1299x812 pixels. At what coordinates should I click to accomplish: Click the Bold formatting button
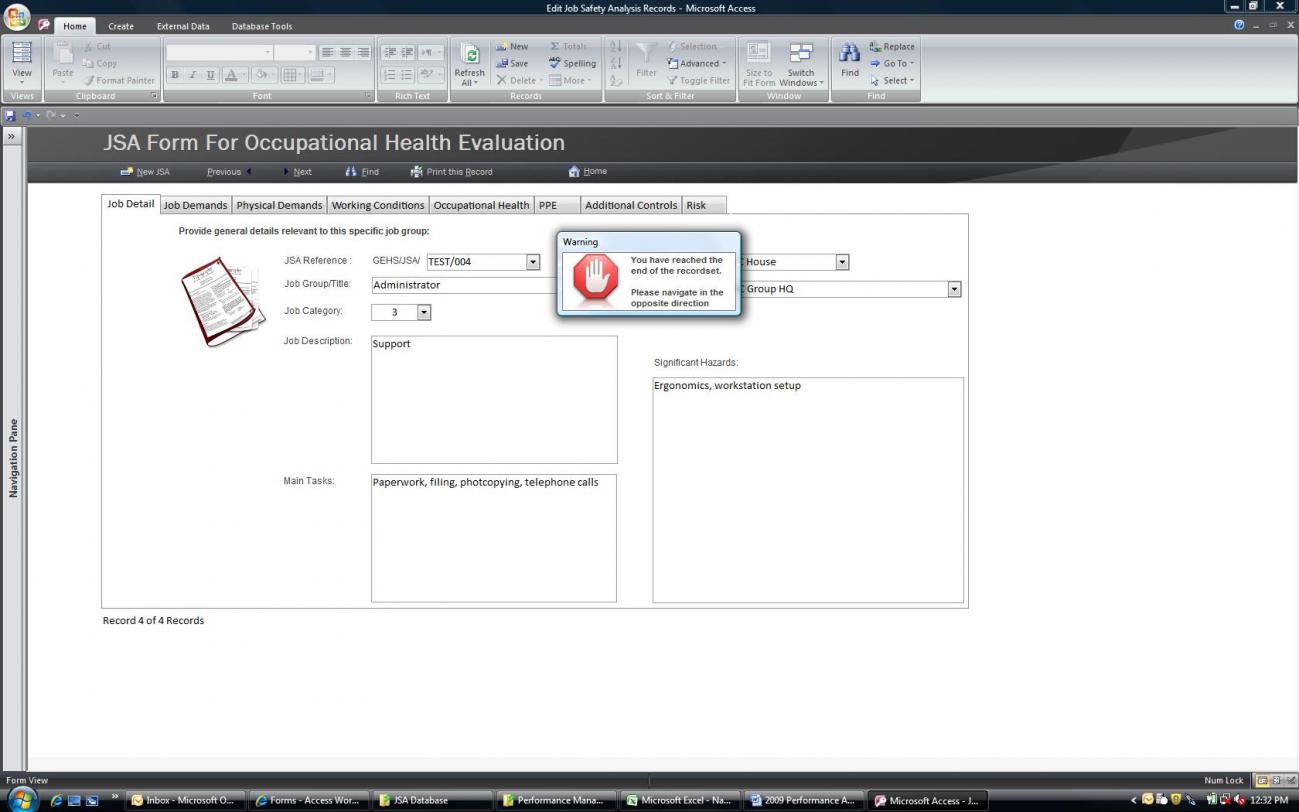(176, 75)
